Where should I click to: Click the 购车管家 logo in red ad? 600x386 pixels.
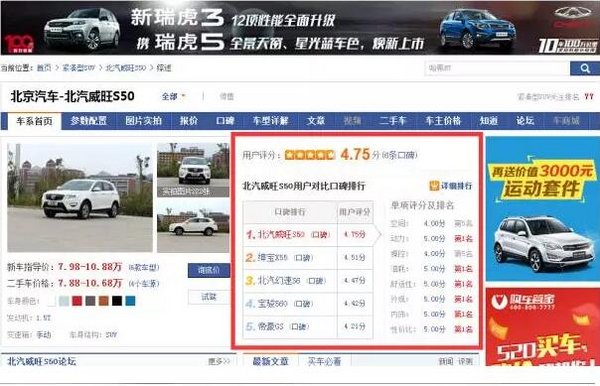click(x=523, y=302)
